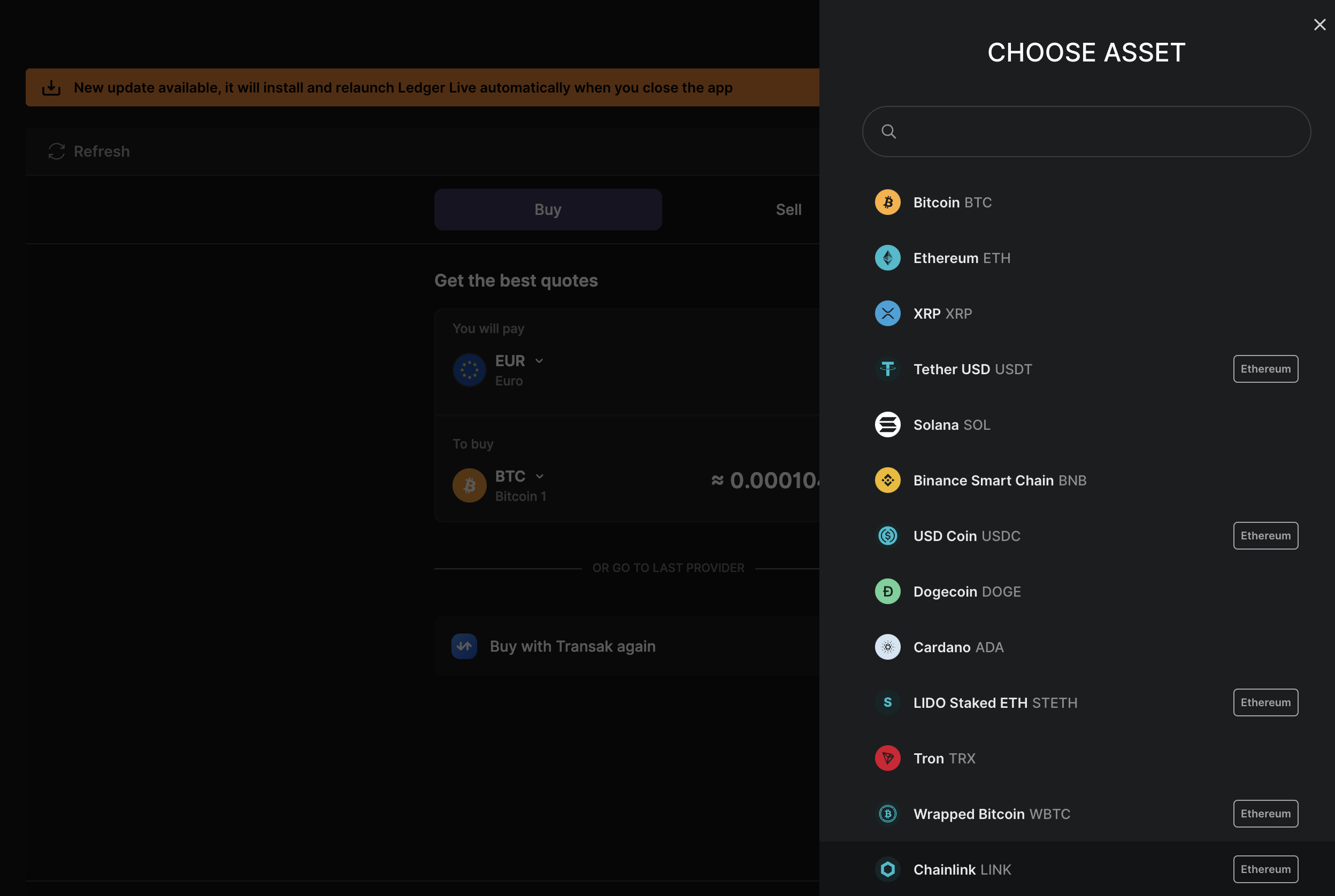The image size is (1335, 896).
Task: Click the Dogecoin green icon
Action: (887, 591)
